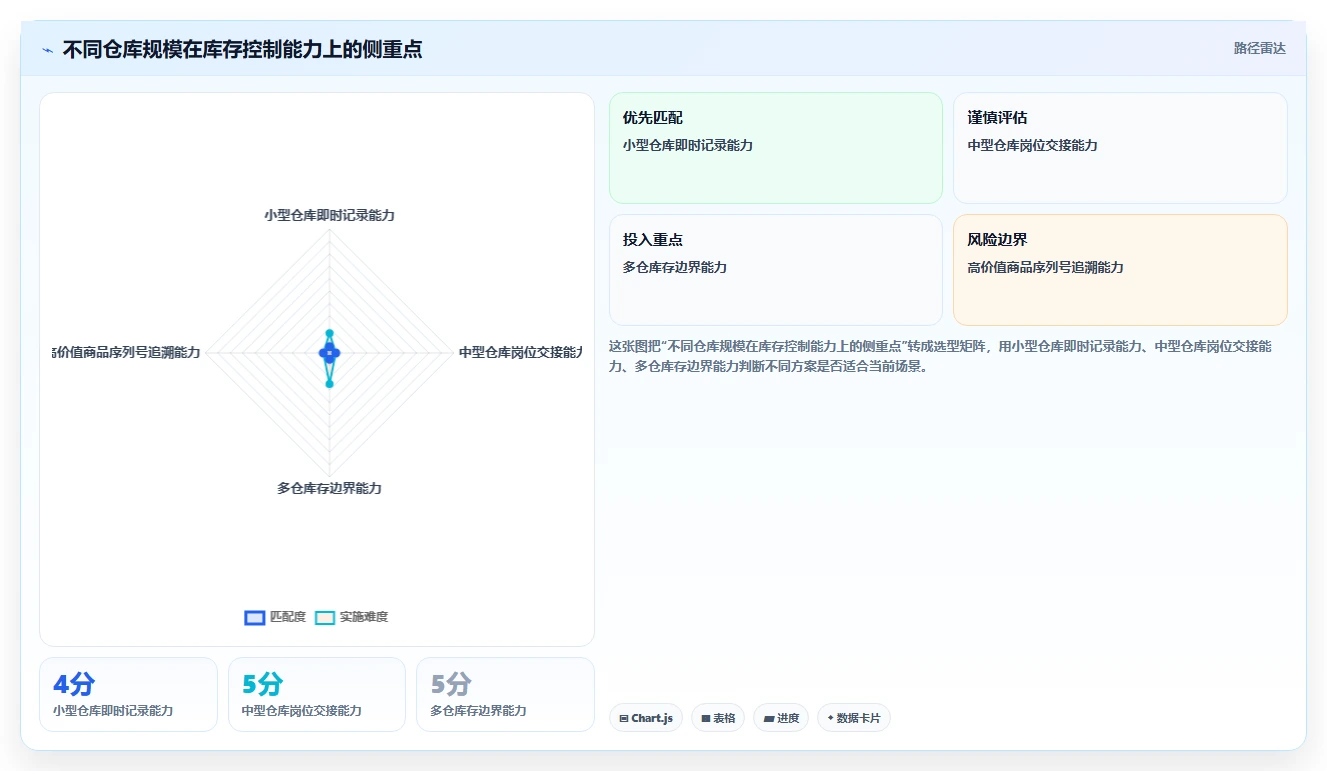This screenshot has width=1327, height=771.
Task: Open the 谨慎评估 card
Action: point(1120,148)
